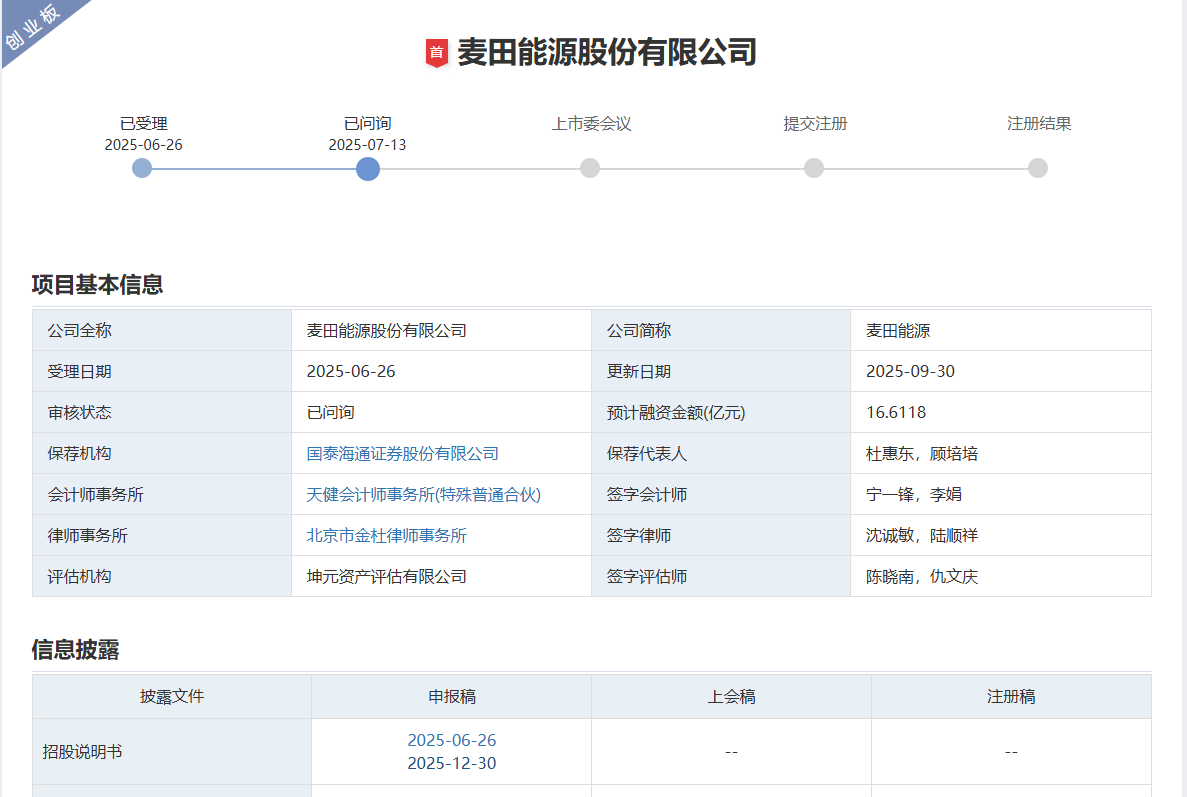Click the 上会稿 column header
Viewport: 1187px width, 797px height.
pos(731,696)
